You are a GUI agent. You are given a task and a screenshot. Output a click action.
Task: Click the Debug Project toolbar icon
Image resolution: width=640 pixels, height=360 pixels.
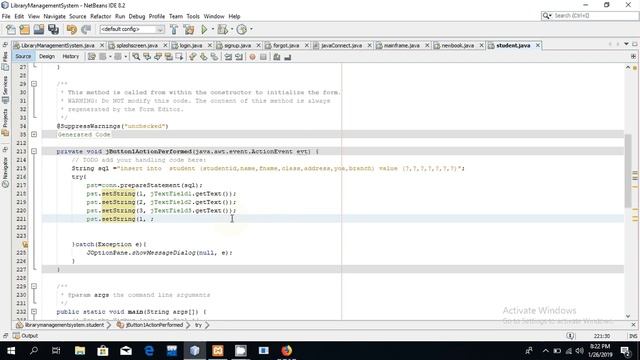click(x=222, y=29)
